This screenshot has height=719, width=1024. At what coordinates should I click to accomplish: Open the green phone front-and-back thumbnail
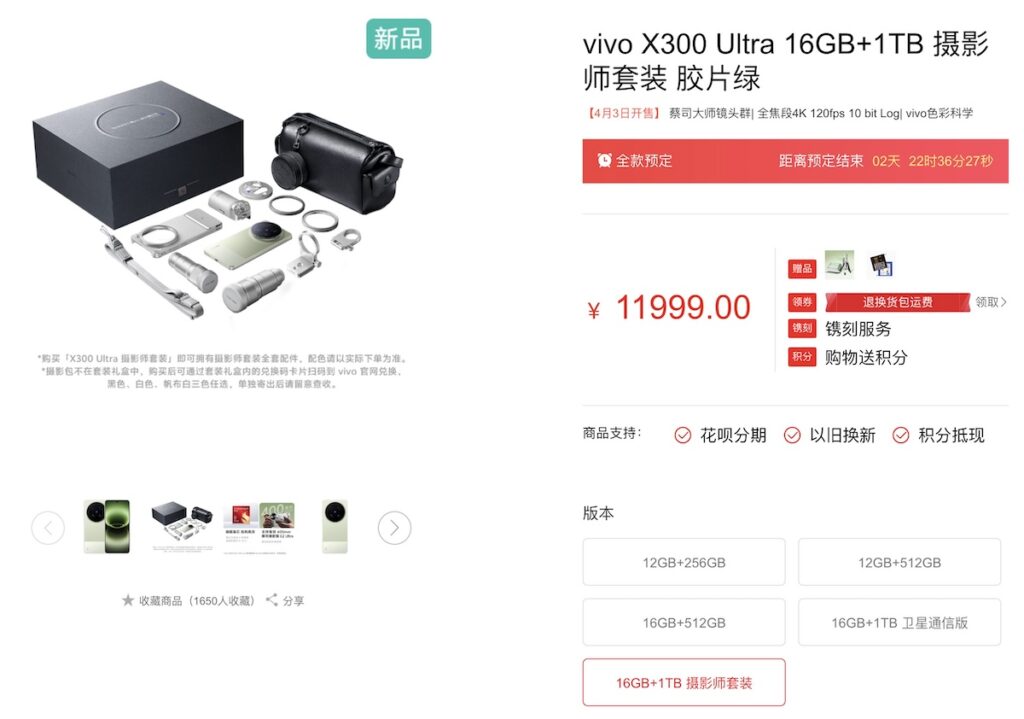107,526
